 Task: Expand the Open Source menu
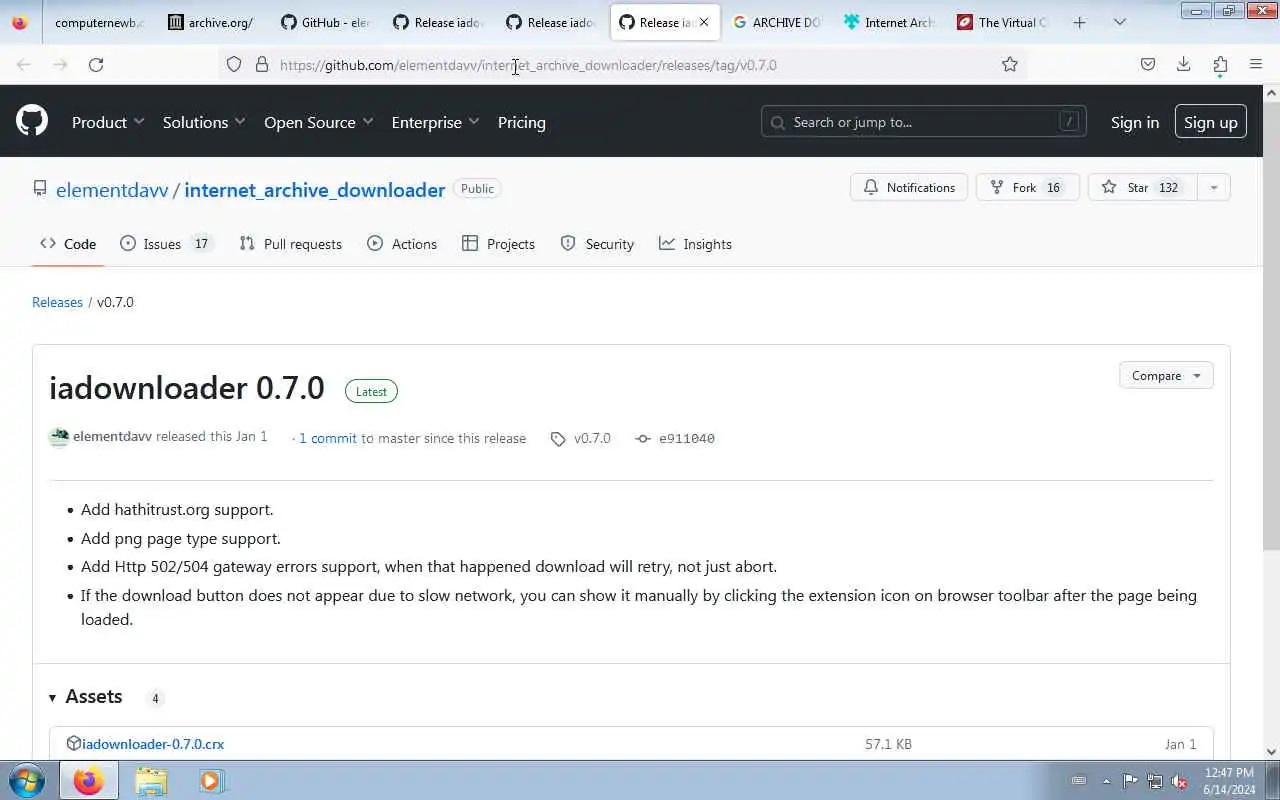319,122
